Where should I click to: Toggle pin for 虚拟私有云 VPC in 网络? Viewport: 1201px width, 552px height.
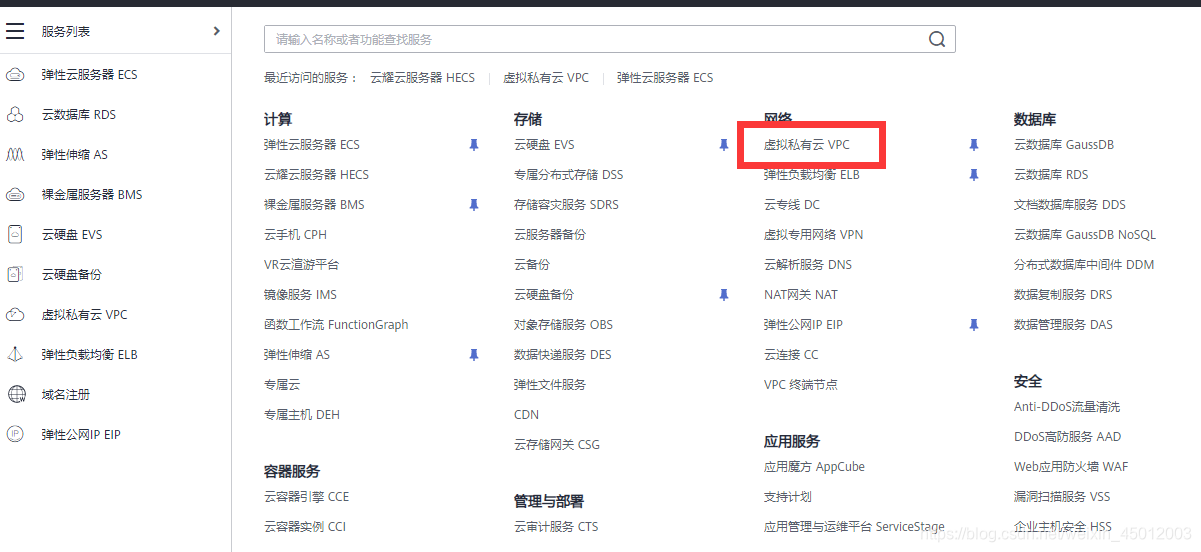point(974,145)
